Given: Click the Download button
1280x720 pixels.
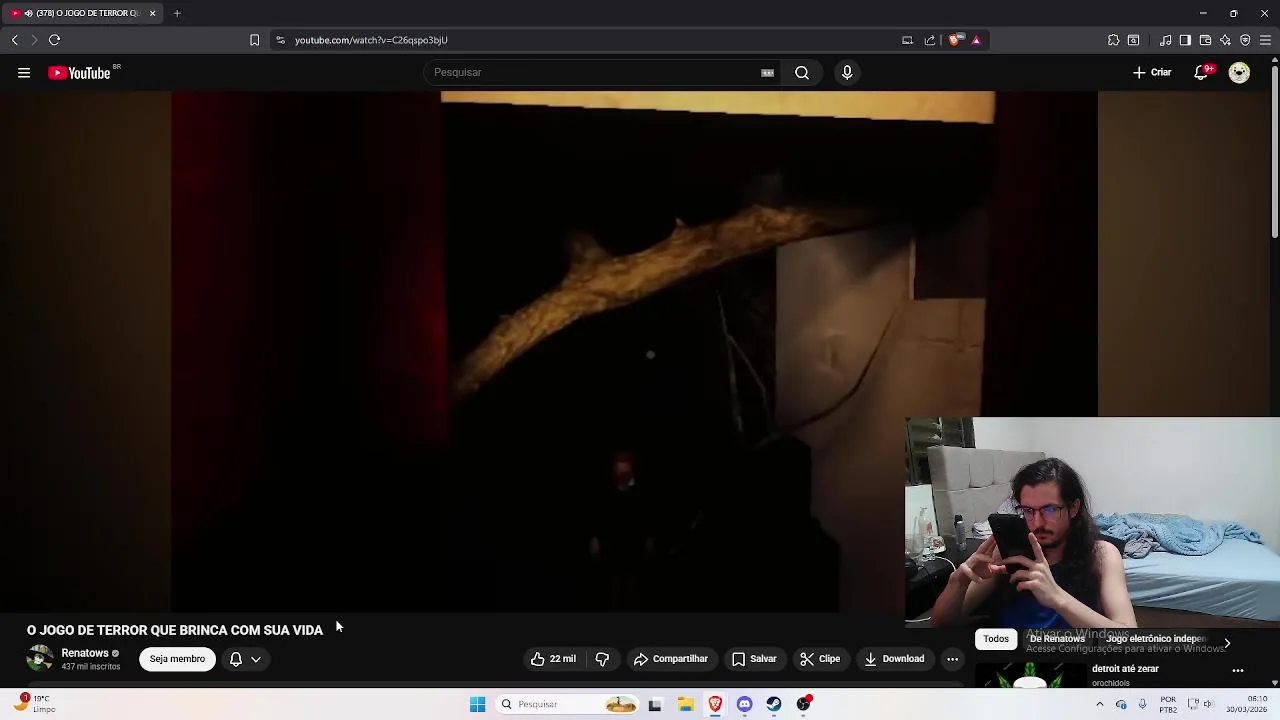Looking at the screenshot, I should pos(894,659).
